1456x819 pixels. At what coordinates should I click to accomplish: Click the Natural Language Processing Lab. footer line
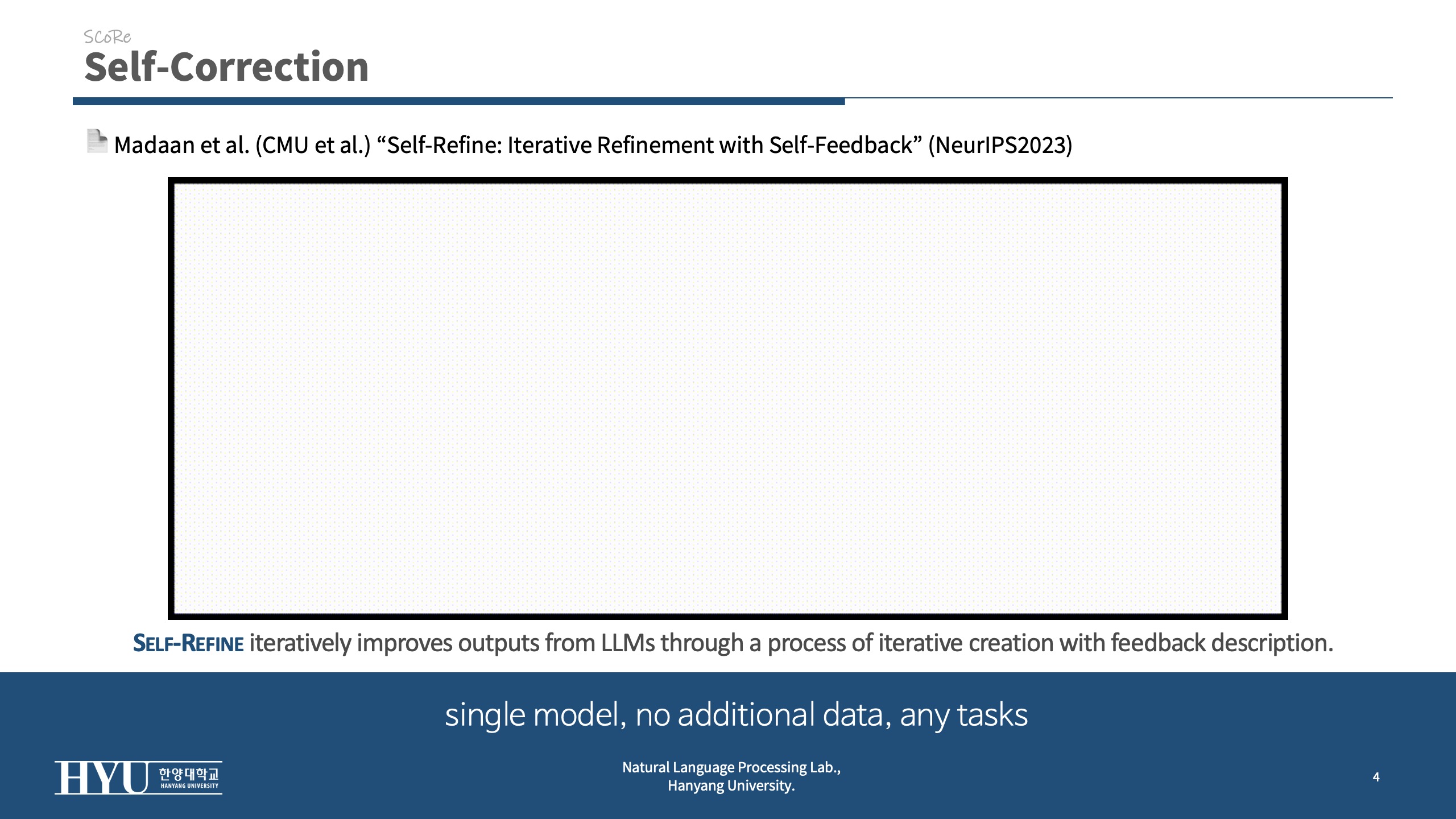click(731, 767)
